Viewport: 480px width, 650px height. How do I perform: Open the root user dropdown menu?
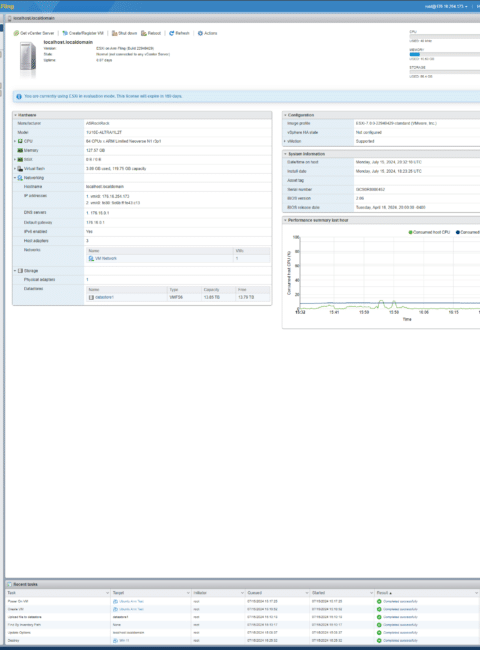point(446,7)
